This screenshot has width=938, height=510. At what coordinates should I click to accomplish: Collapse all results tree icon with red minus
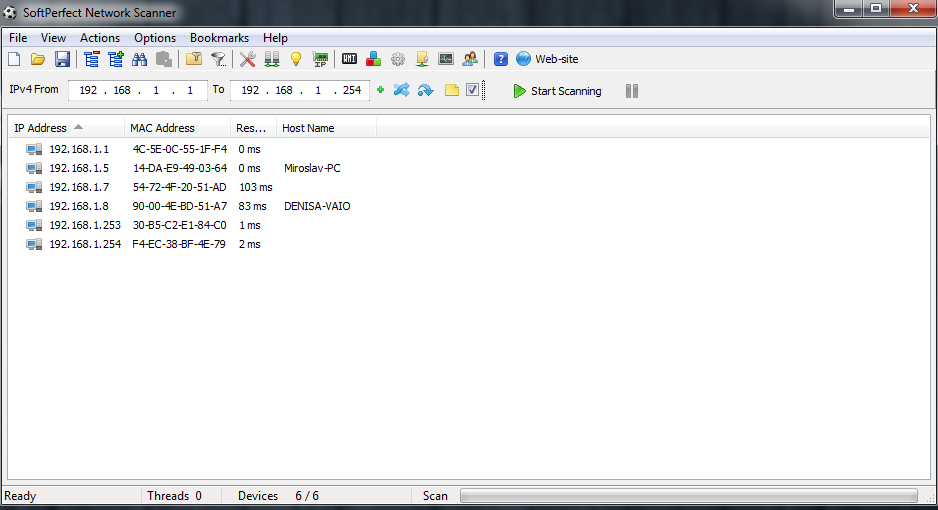pyautogui.click(x=92, y=59)
